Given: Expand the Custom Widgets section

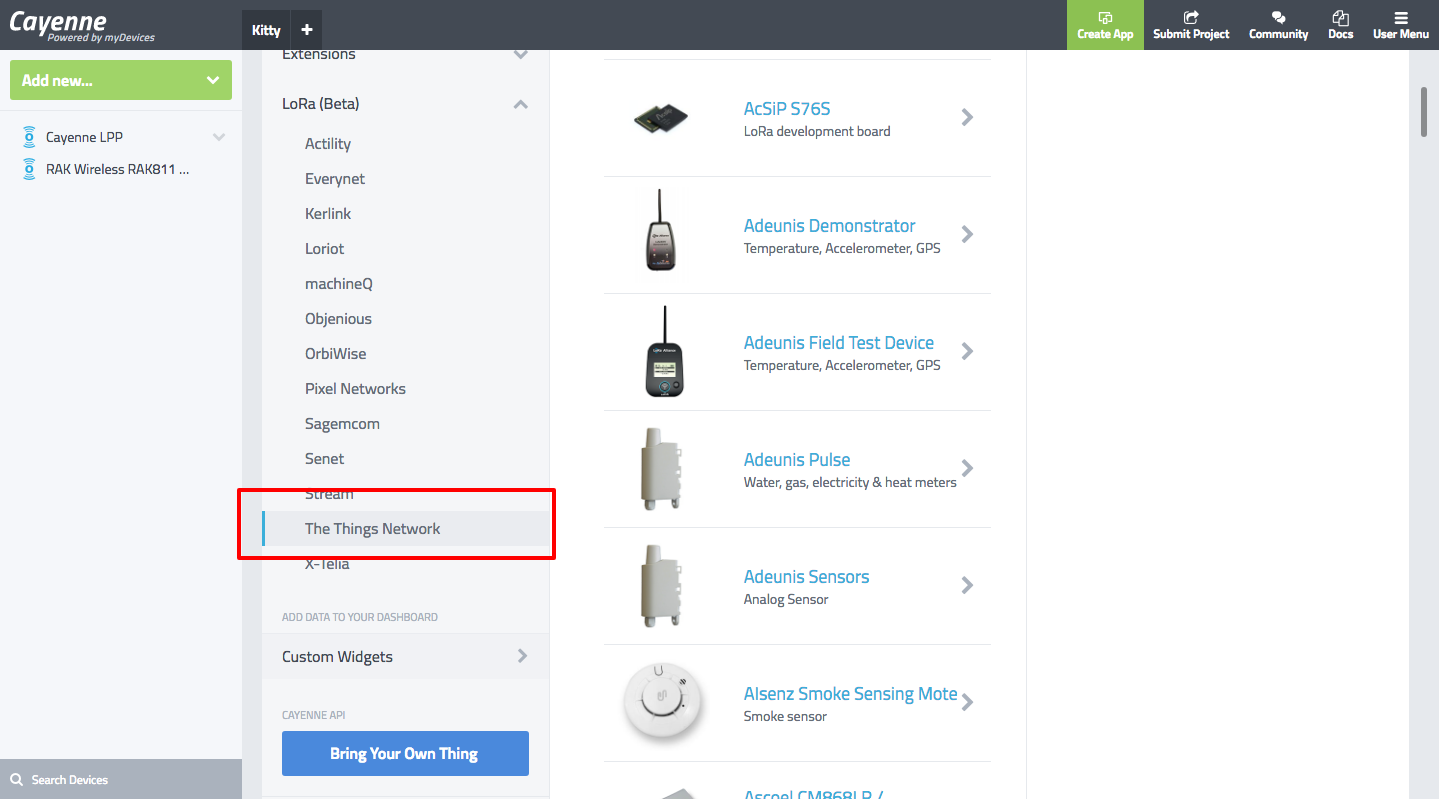Looking at the screenshot, I should pyautogui.click(x=522, y=656).
